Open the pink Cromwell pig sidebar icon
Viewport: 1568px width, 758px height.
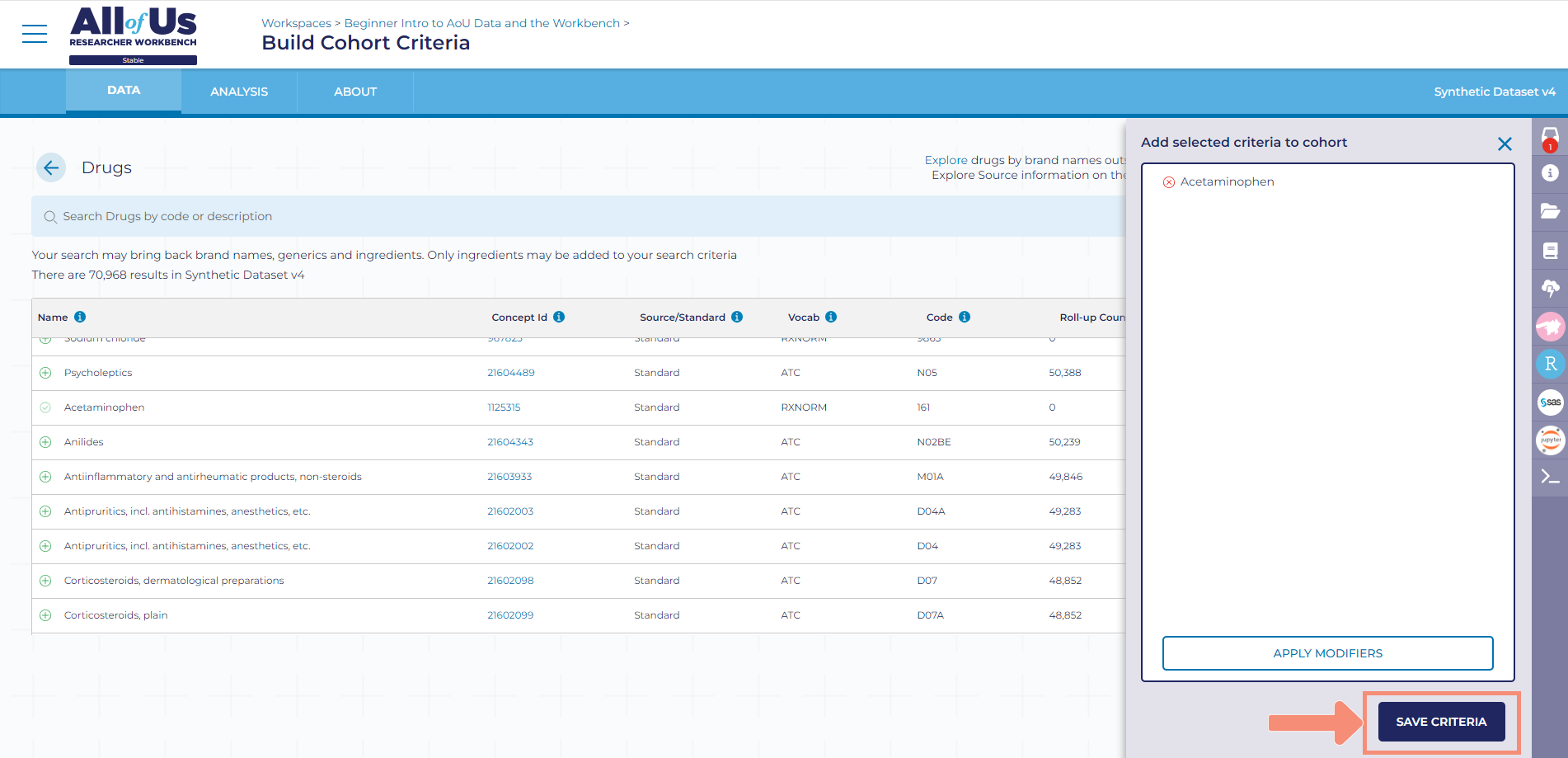[1550, 327]
